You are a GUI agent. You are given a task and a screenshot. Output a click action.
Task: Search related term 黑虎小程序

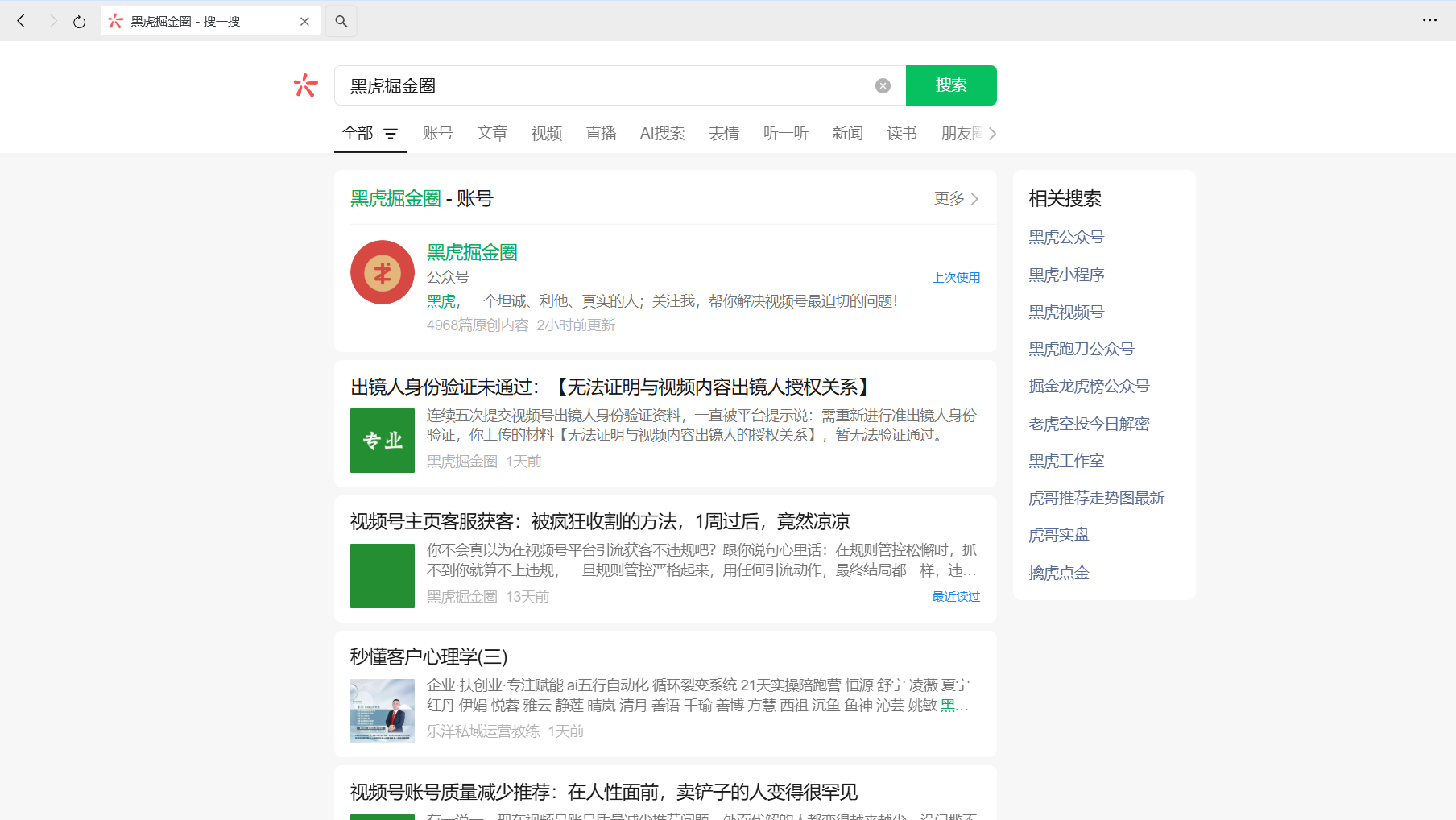click(1066, 275)
